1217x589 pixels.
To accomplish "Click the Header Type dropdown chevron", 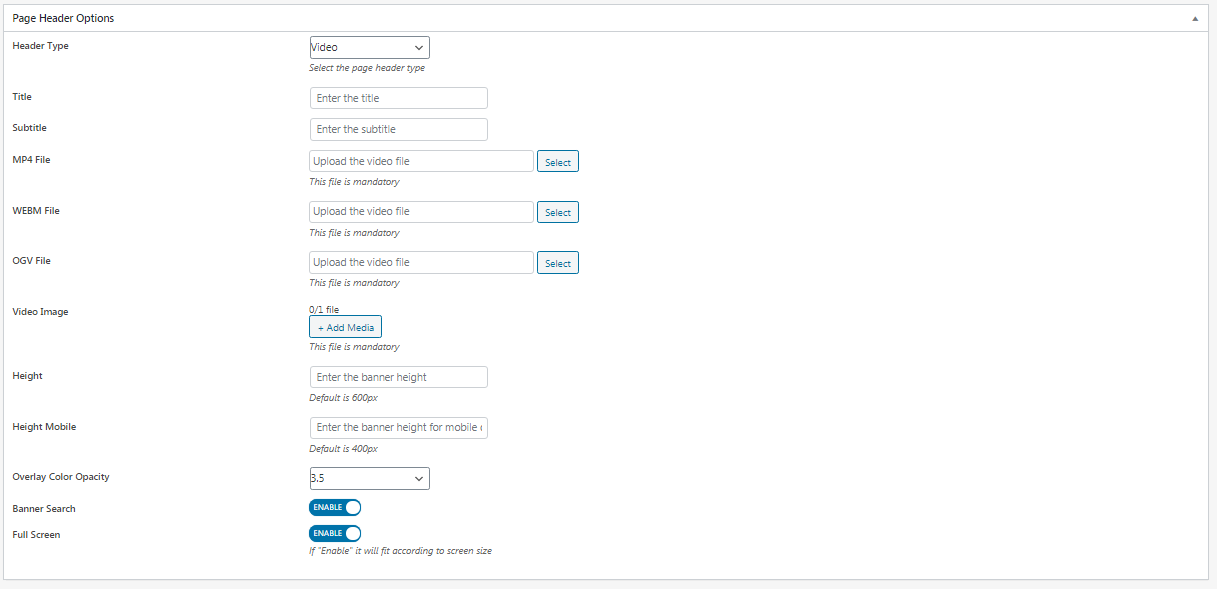I will click(x=418, y=47).
